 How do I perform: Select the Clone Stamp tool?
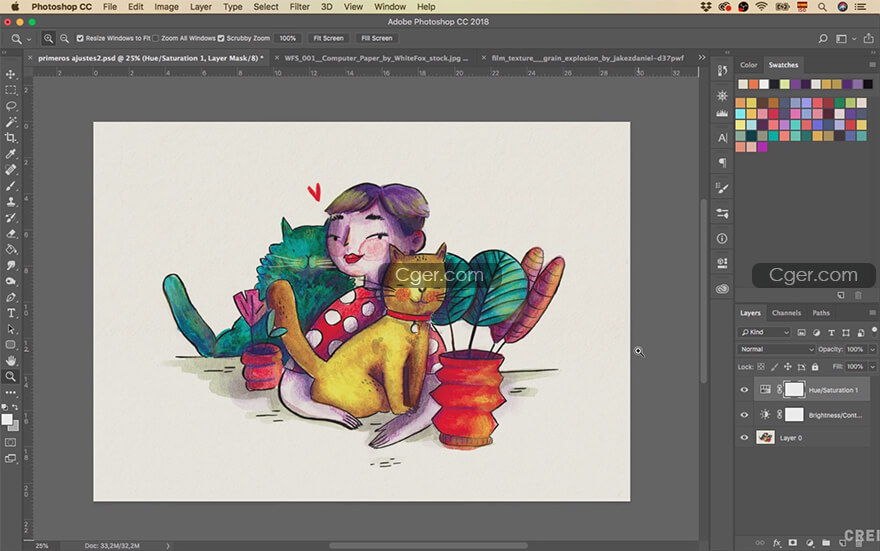click(11, 201)
